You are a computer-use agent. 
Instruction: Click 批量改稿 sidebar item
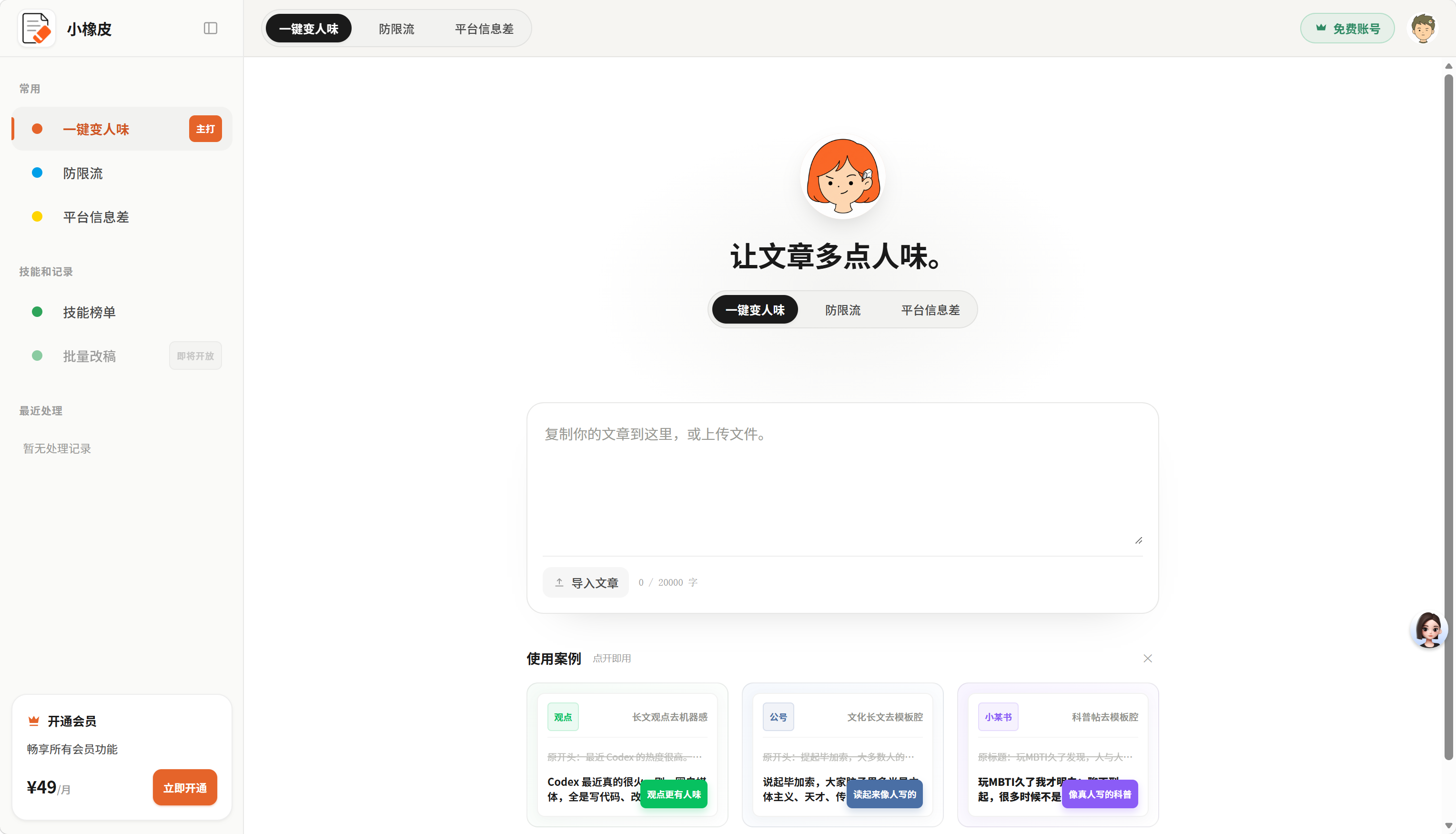122,356
